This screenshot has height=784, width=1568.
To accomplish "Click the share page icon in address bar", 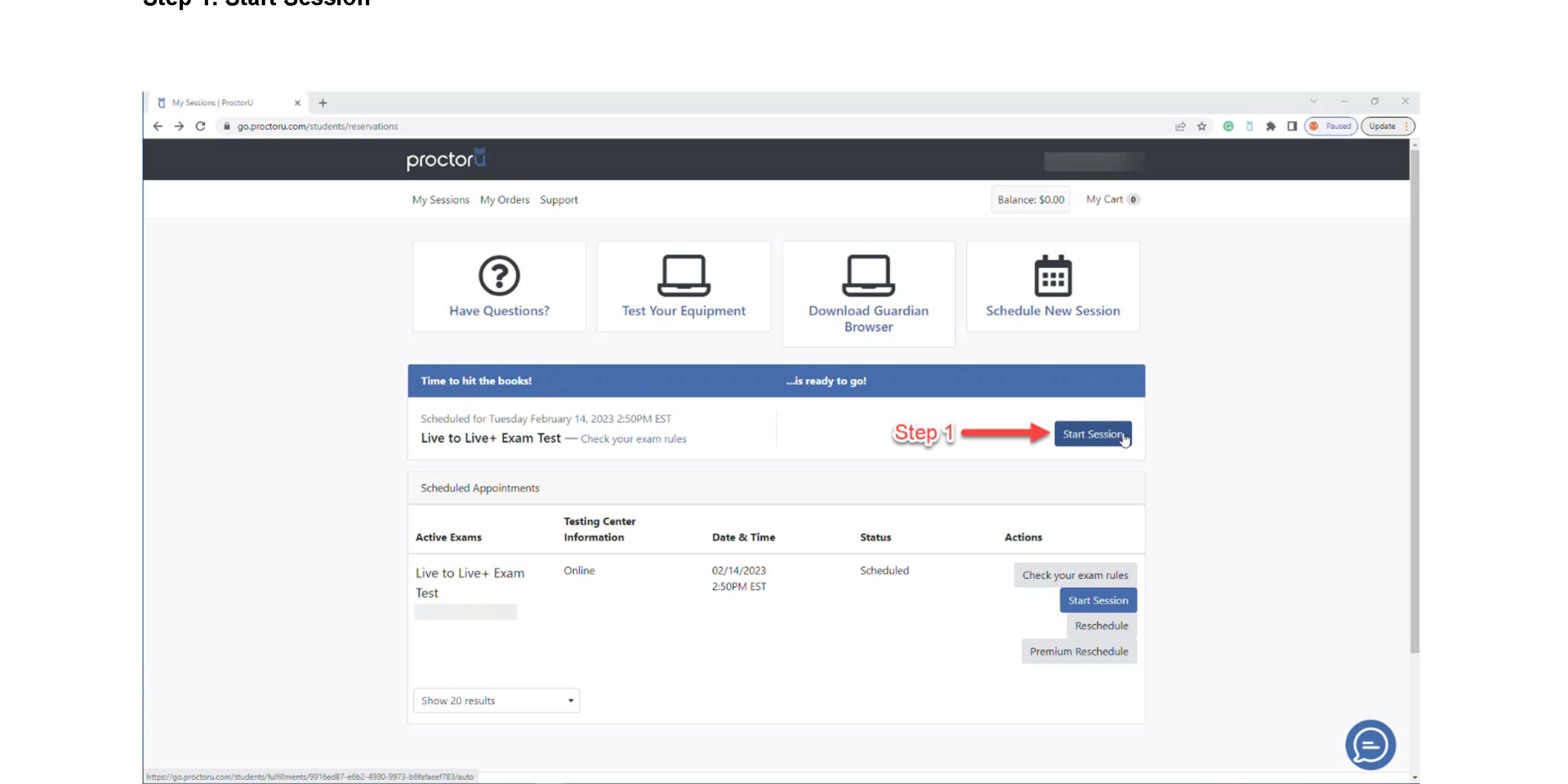I will tap(1180, 127).
